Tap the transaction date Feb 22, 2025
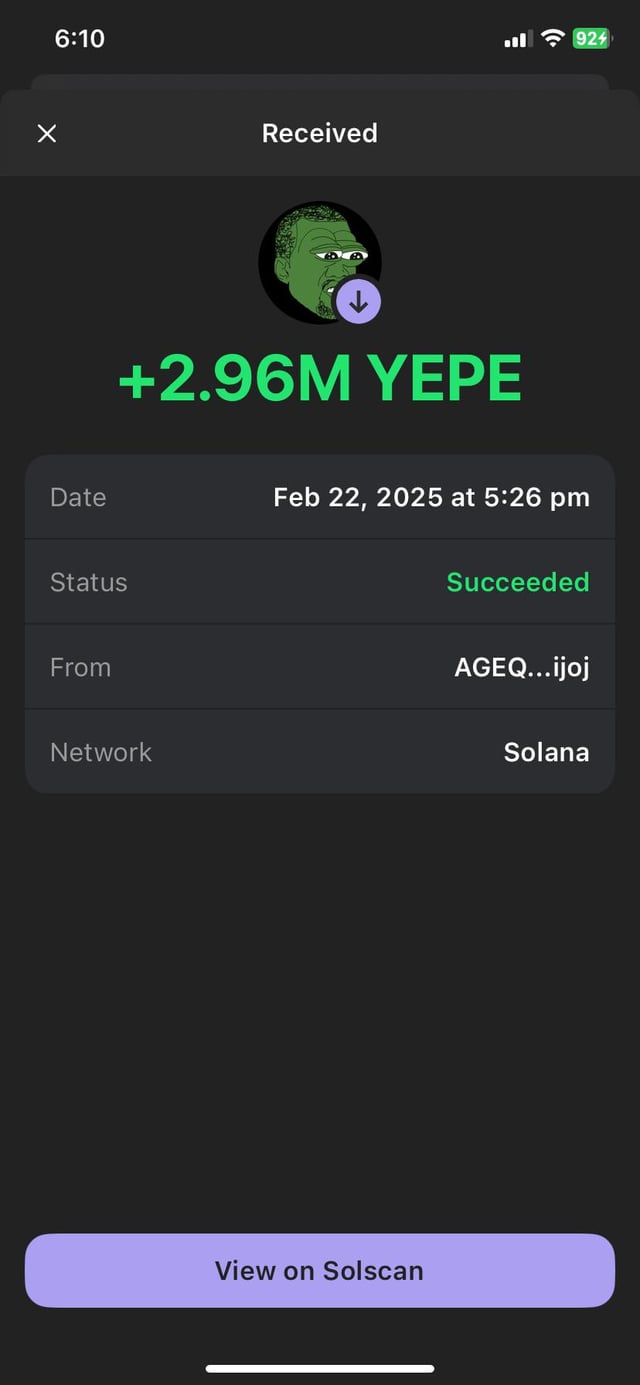The image size is (640, 1385). point(431,497)
